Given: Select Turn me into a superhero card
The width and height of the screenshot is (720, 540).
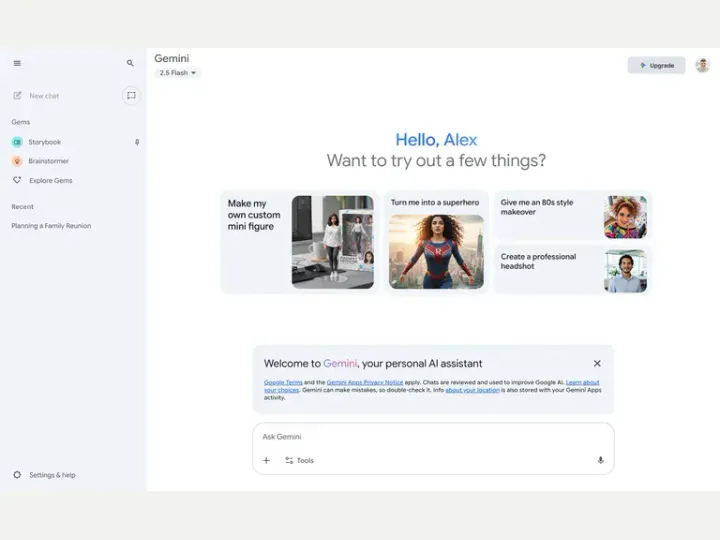Looking at the screenshot, I should (x=436, y=242).
